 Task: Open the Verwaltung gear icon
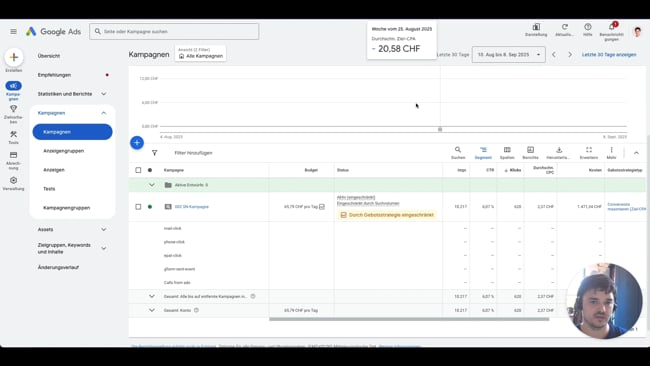pos(13,180)
